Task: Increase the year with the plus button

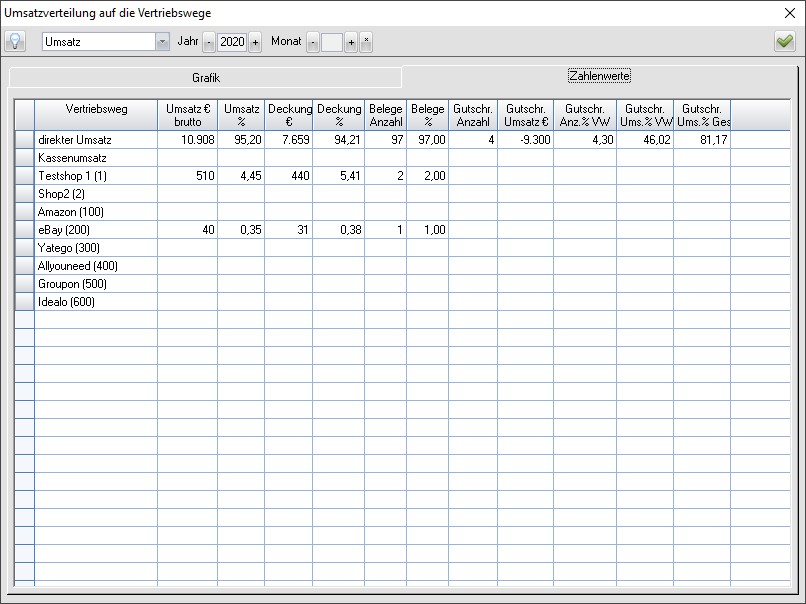Action: coord(255,42)
